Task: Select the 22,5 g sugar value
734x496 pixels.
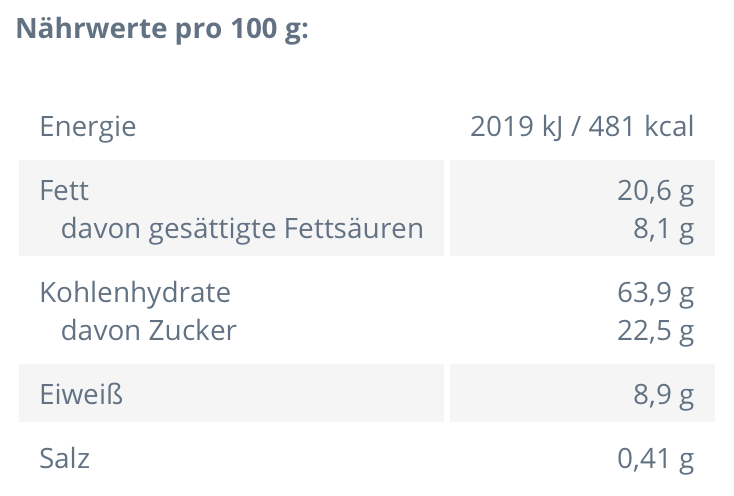Action: 655,330
